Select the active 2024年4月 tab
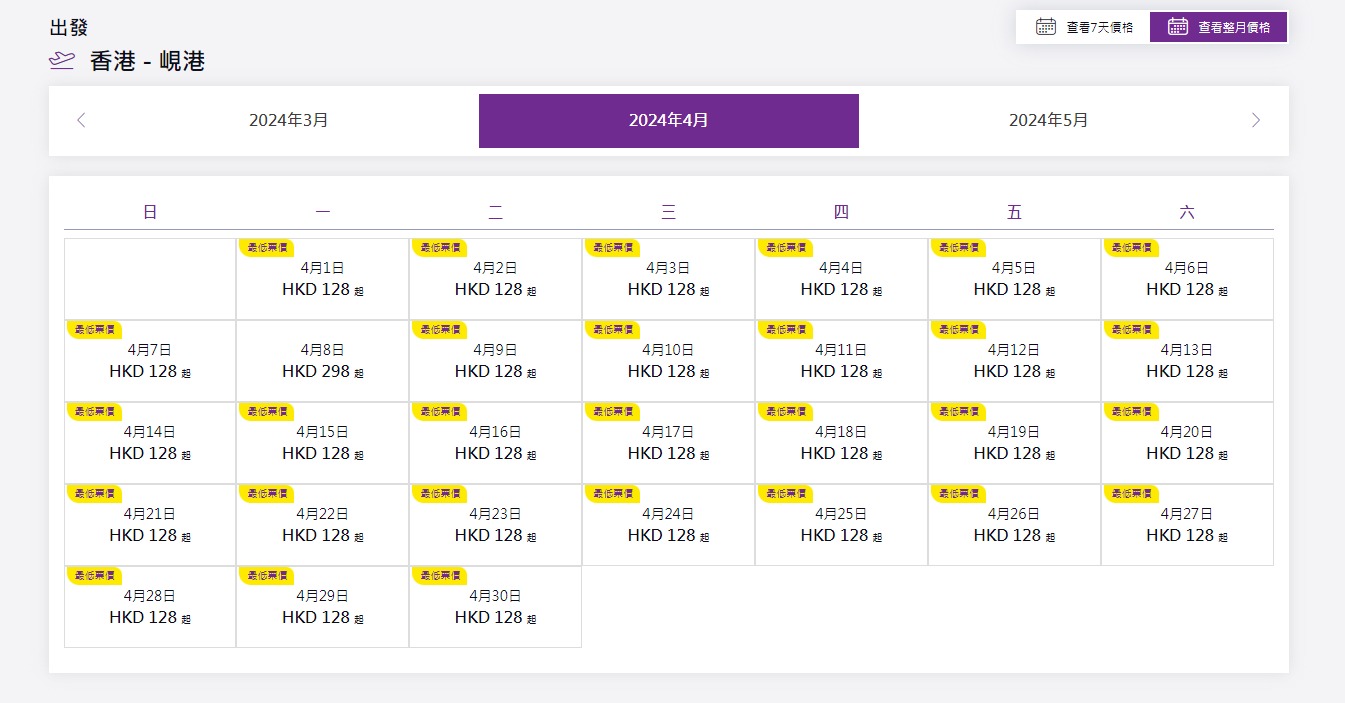 coord(668,121)
